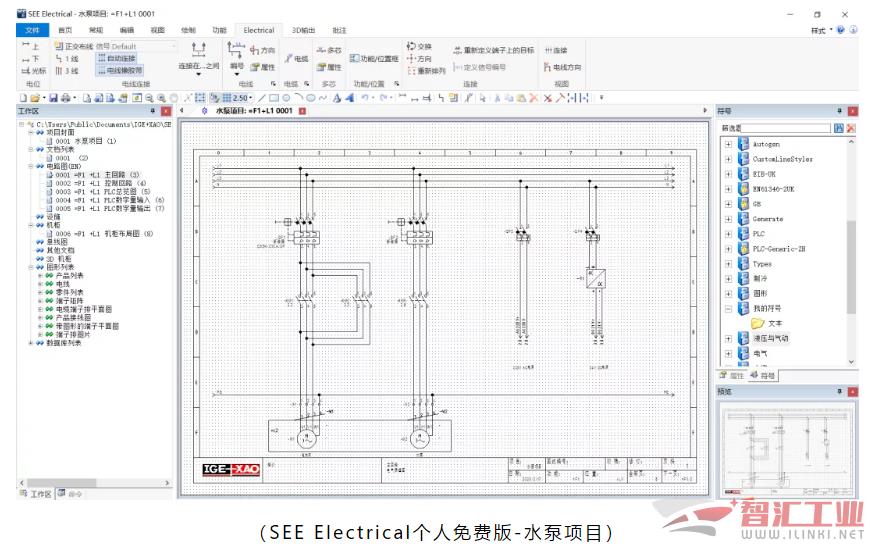Select the 光标 potential cursor option

point(33,71)
